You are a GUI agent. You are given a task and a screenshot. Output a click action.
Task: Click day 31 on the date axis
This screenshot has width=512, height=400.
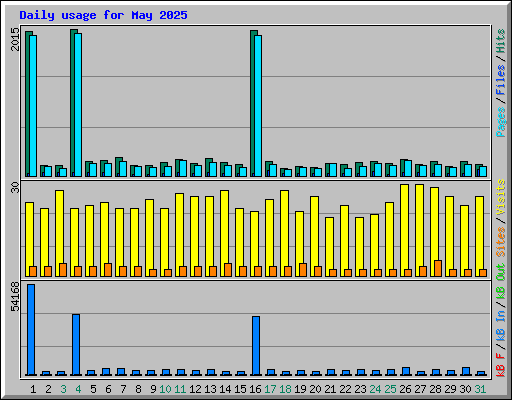480,389
